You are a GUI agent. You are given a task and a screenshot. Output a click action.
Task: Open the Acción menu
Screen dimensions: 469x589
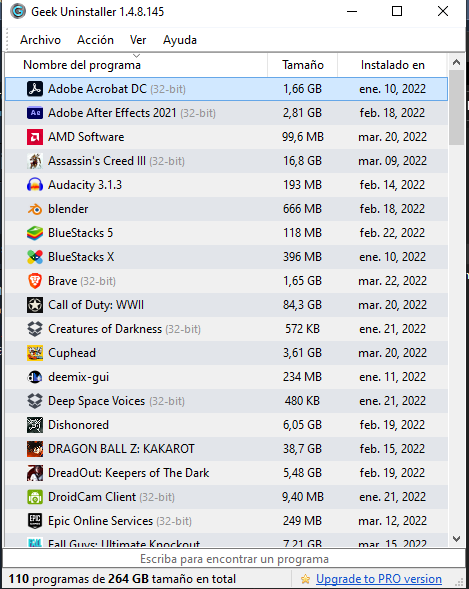pos(95,40)
